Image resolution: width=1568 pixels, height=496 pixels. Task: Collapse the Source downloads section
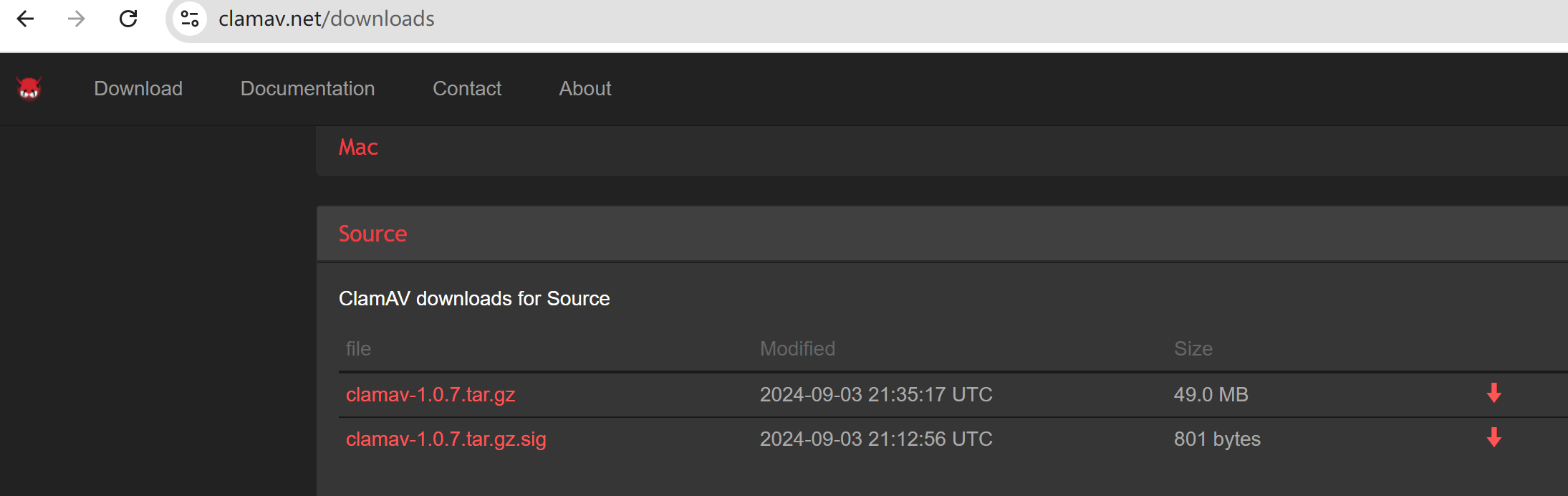pyautogui.click(x=372, y=234)
